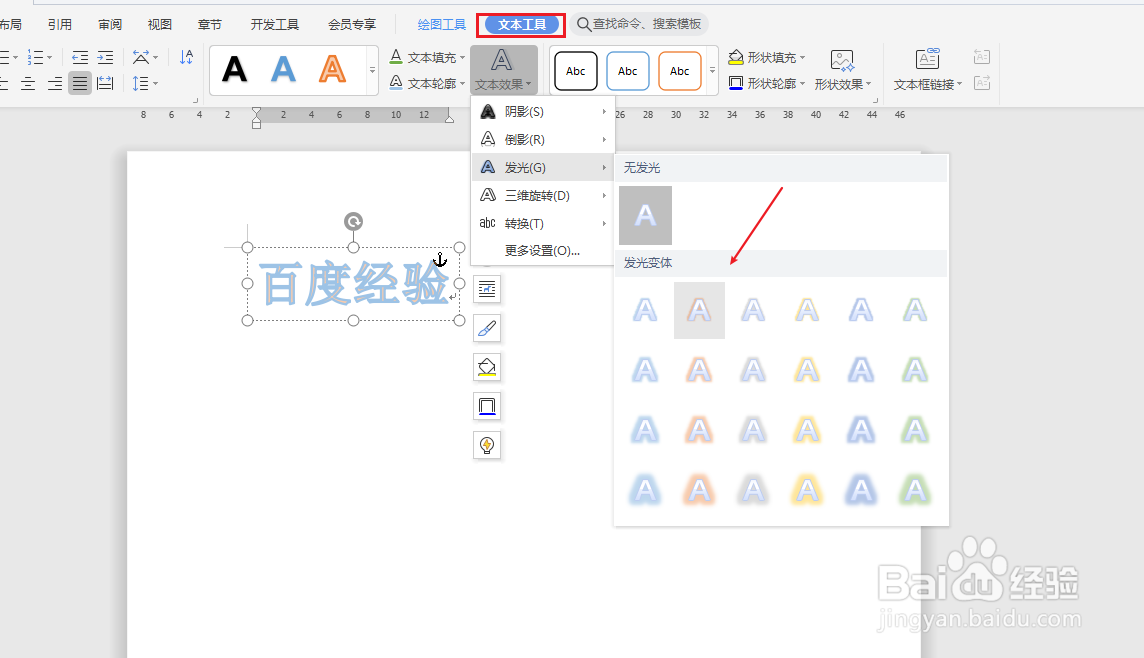The height and width of the screenshot is (658, 1144).
Task: Select the orange outlined A text style
Action: (x=332, y=70)
